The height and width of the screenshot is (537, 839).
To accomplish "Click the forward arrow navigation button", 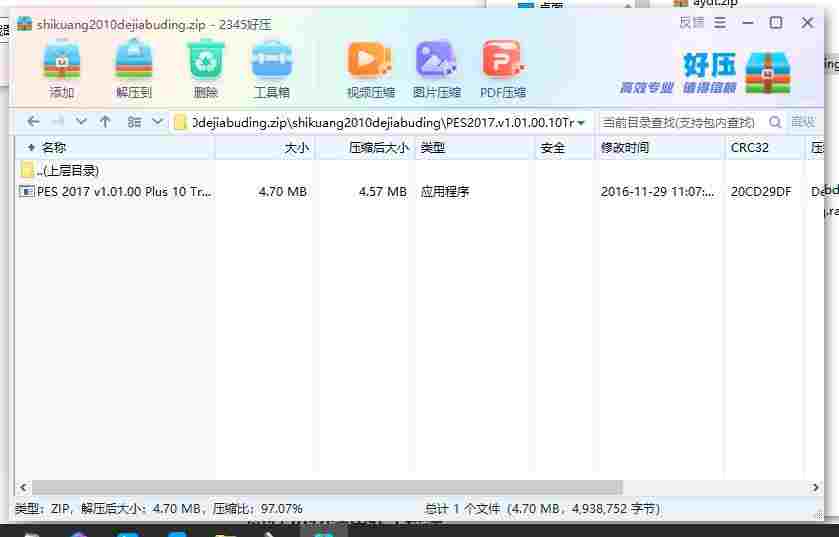I will pos(57,122).
